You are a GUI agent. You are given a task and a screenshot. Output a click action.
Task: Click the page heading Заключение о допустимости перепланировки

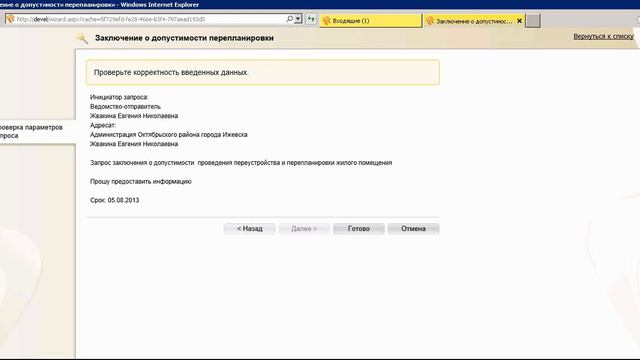184,38
